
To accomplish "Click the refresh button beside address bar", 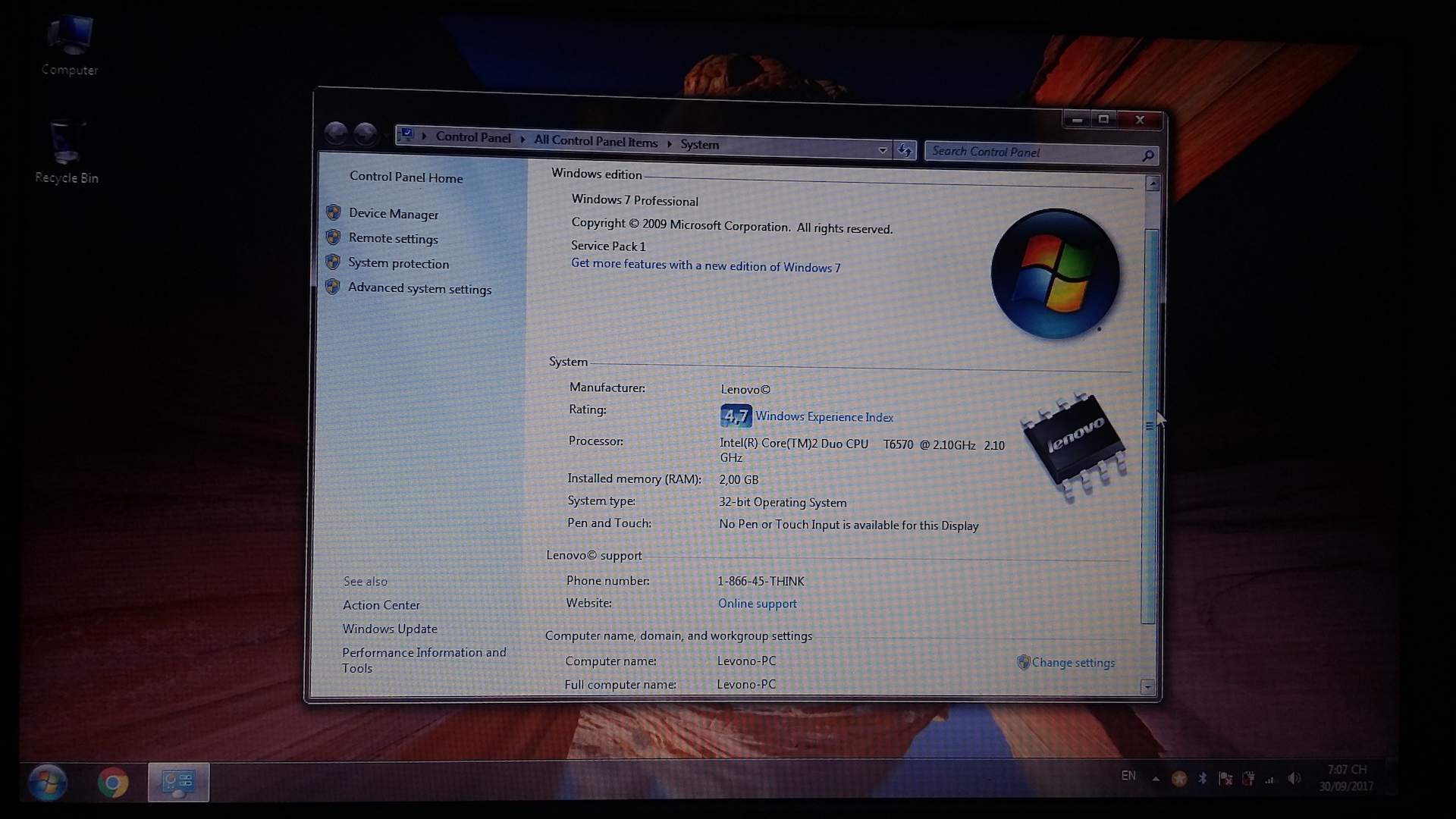I will (905, 150).
